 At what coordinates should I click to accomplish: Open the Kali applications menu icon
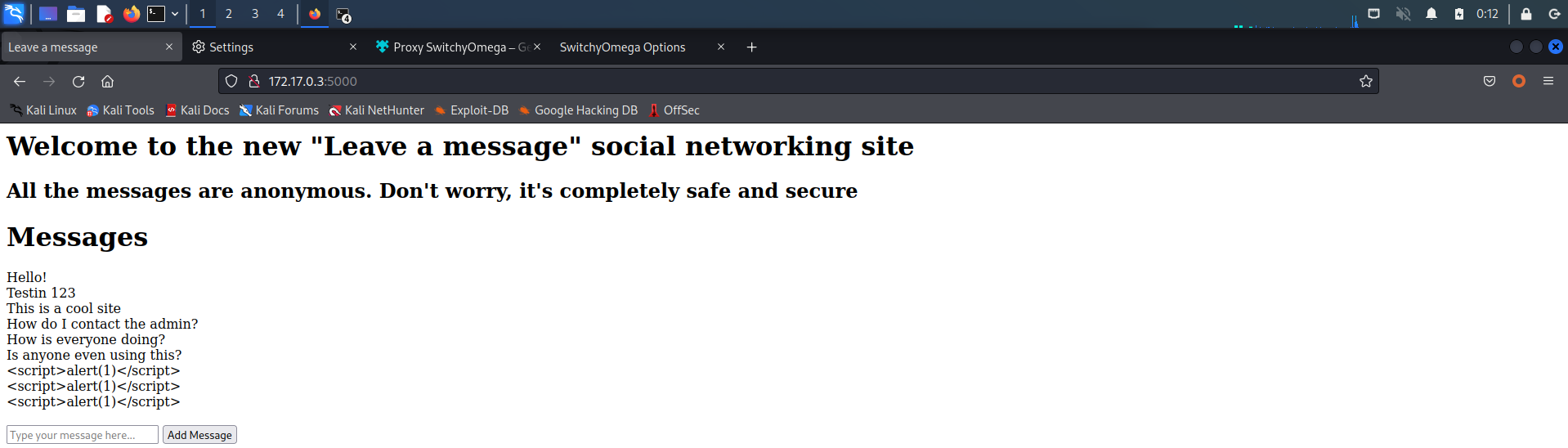click(x=14, y=14)
